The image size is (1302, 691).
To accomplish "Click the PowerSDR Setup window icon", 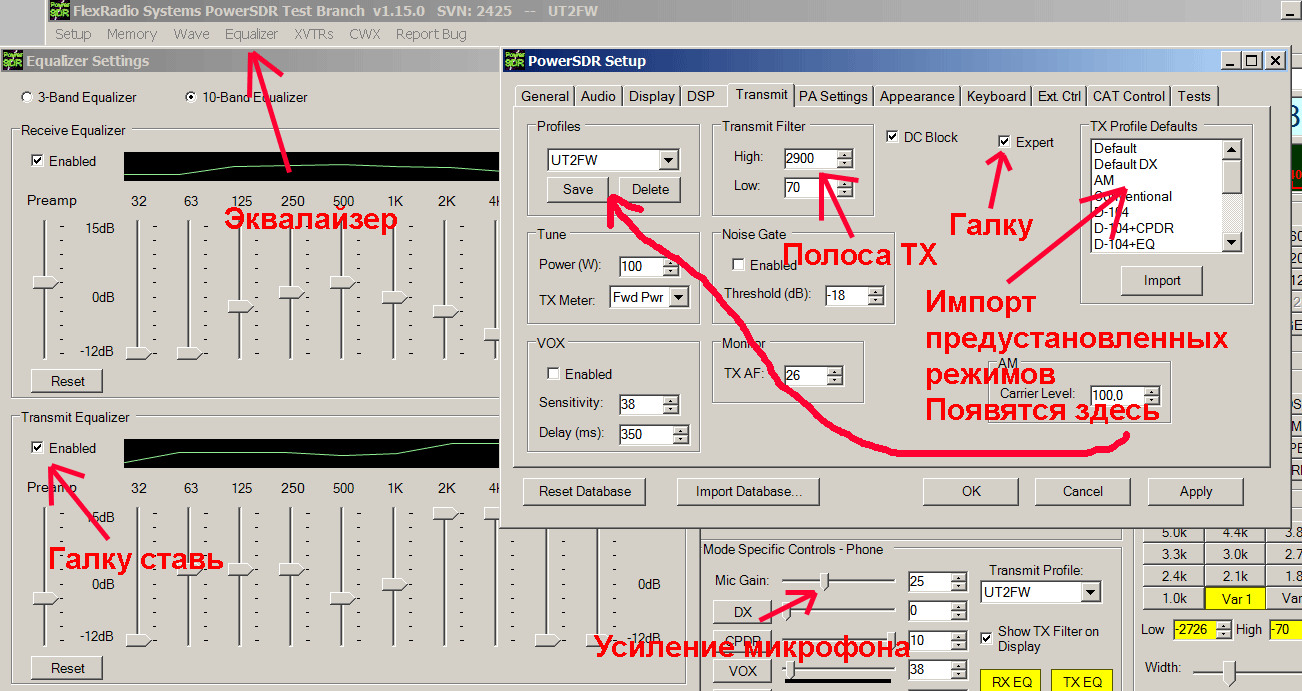I will [x=515, y=60].
